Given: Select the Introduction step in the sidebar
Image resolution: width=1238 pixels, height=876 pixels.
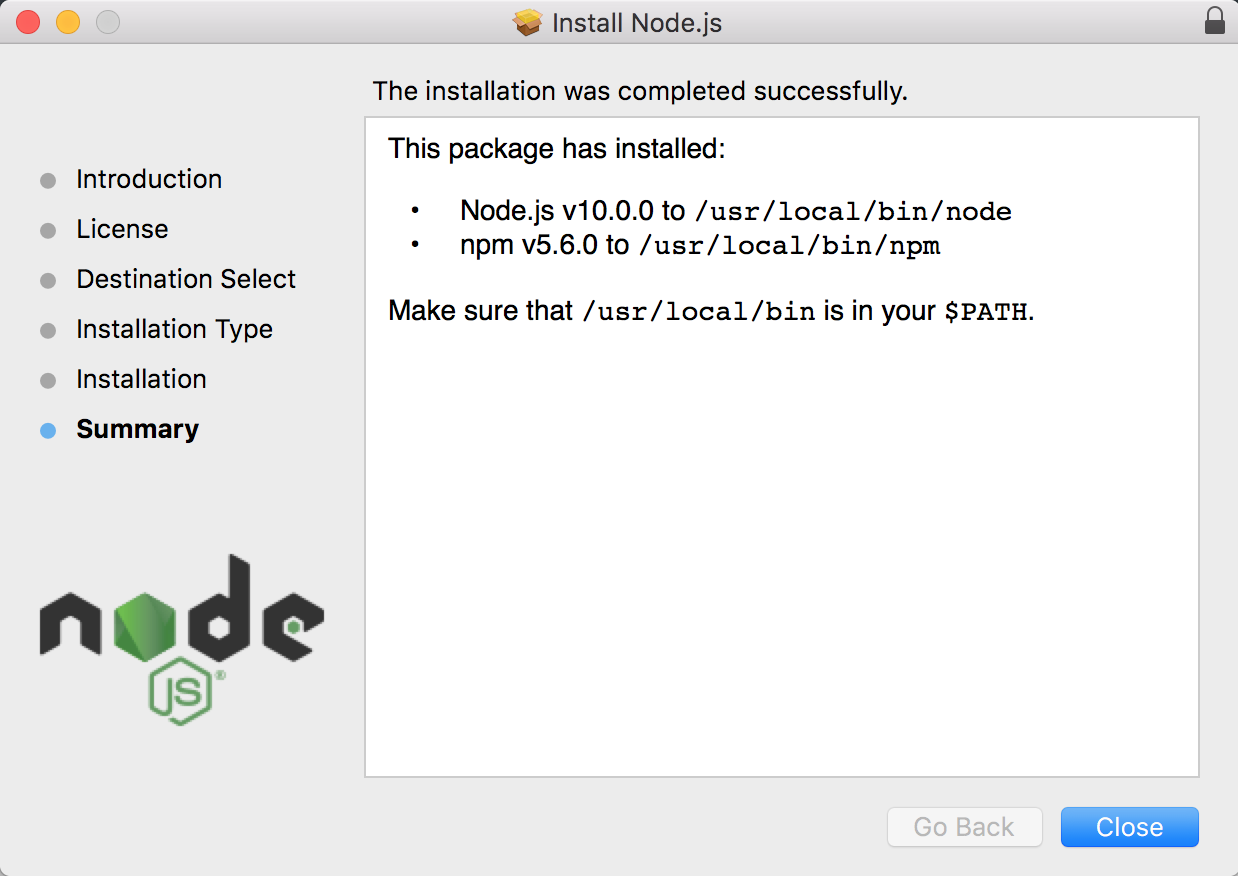Looking at the screenshot, I should point(148,180).
